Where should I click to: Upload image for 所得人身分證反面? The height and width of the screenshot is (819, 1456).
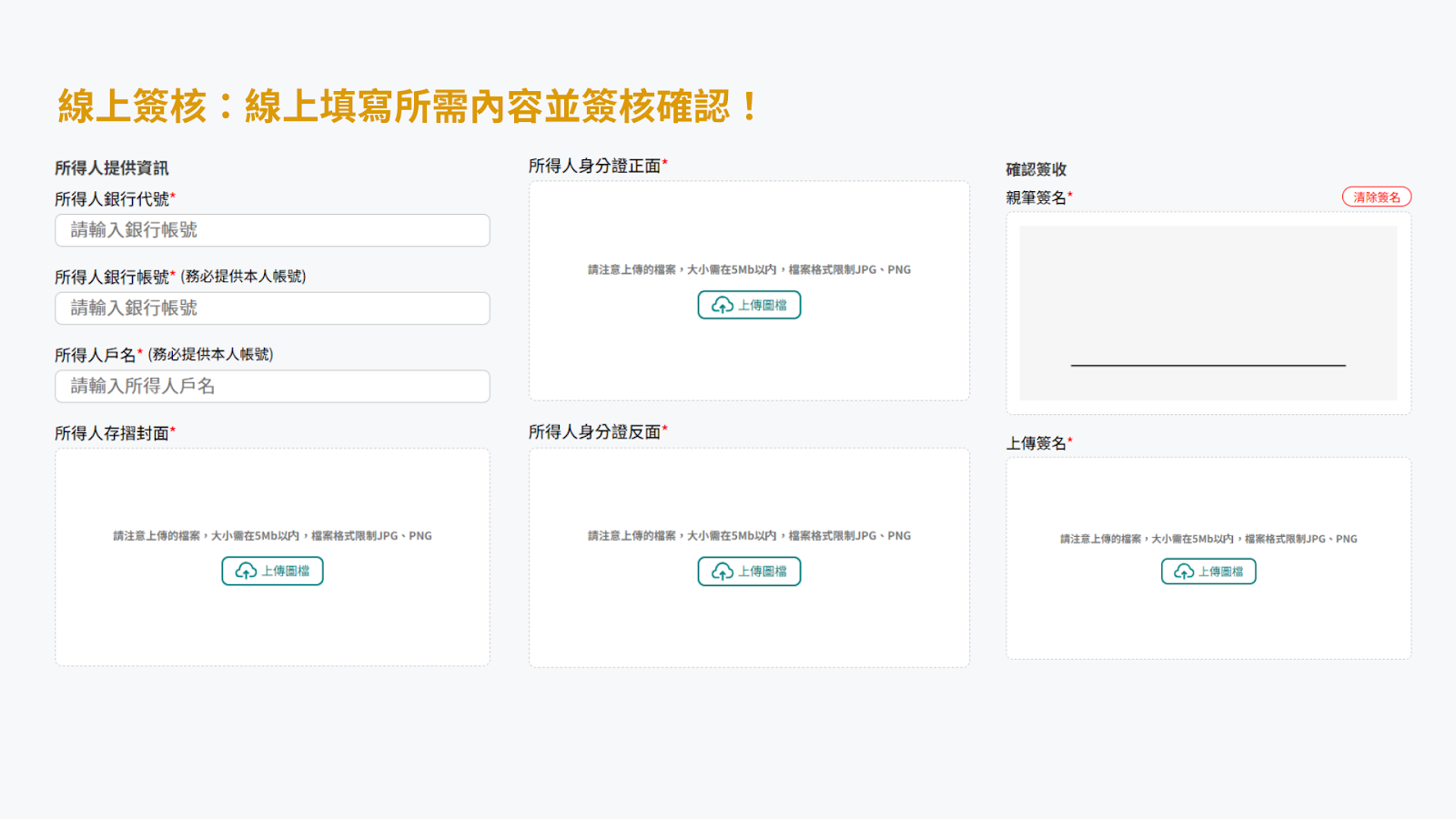[x=749, y=571]
